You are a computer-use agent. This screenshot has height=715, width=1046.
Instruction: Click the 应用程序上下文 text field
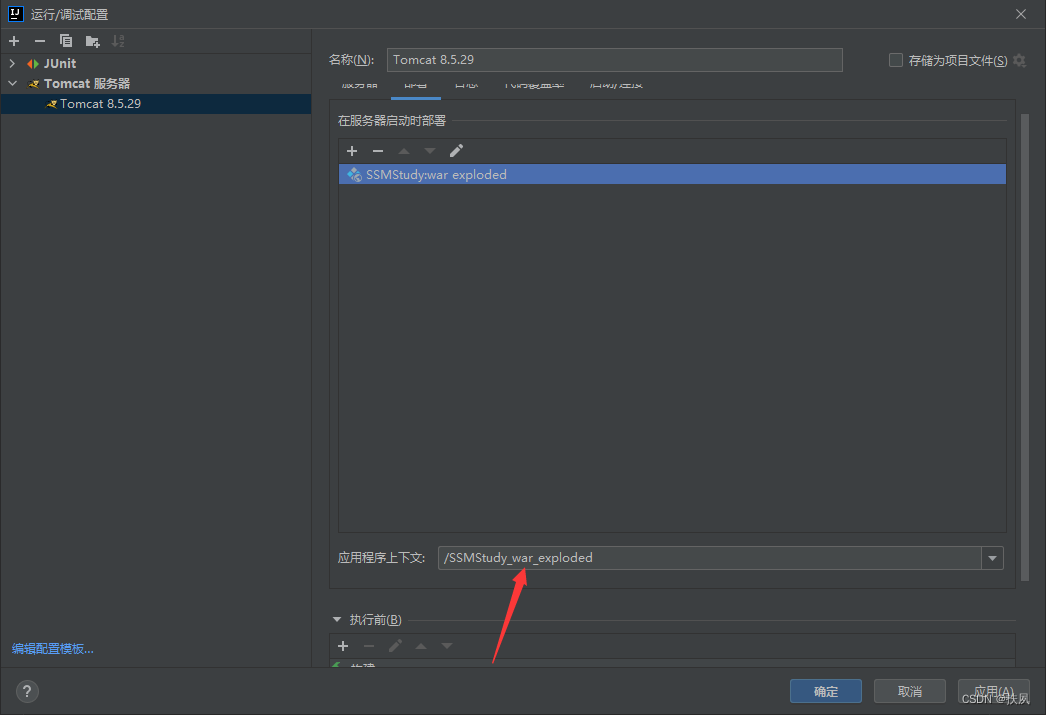pos(709,558)
